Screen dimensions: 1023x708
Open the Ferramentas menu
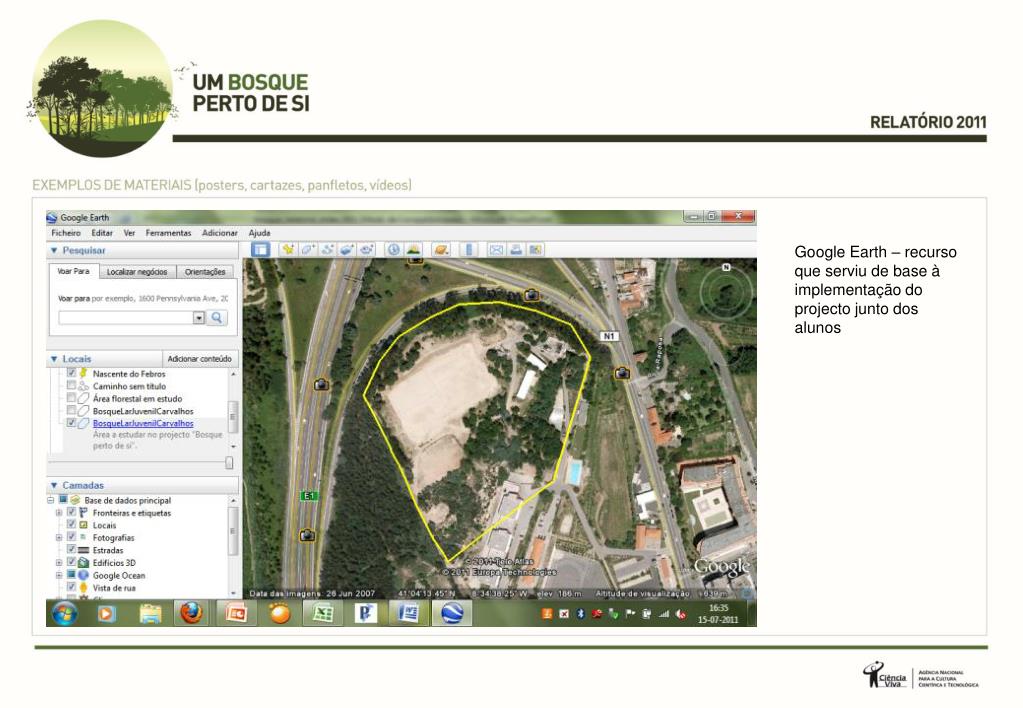(168, 232)
